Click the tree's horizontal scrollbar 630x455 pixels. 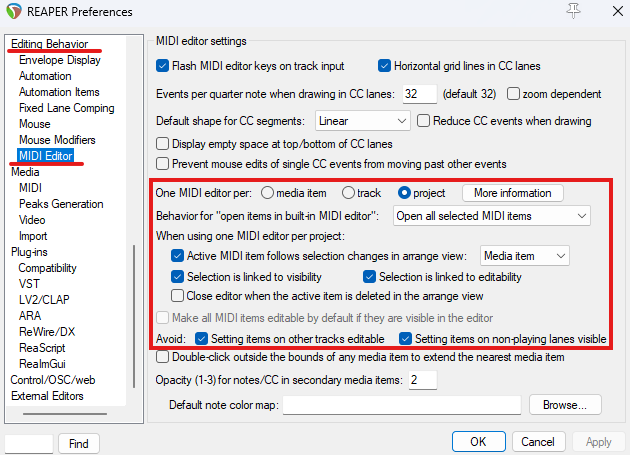click(65, 414)
